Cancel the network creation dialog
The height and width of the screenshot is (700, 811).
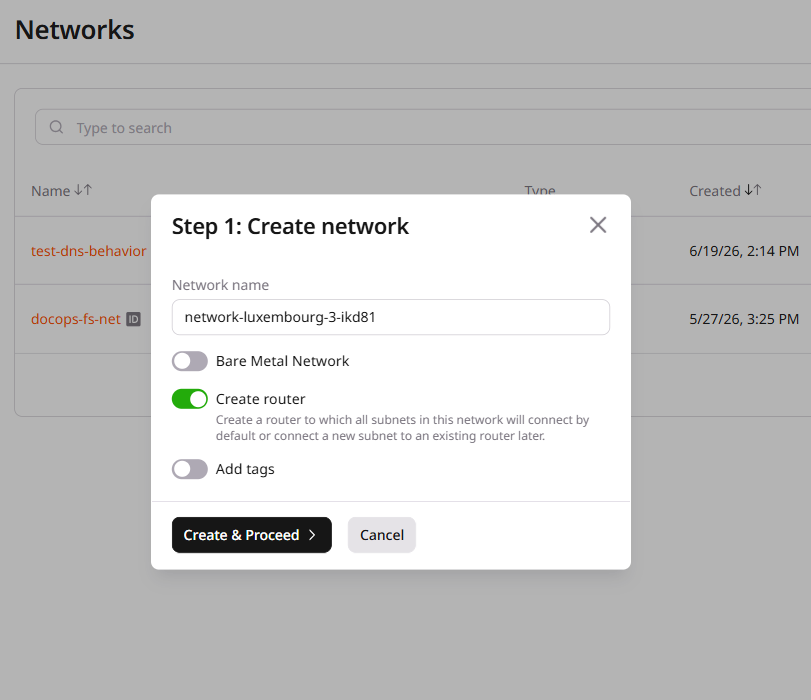click(382, 535)
